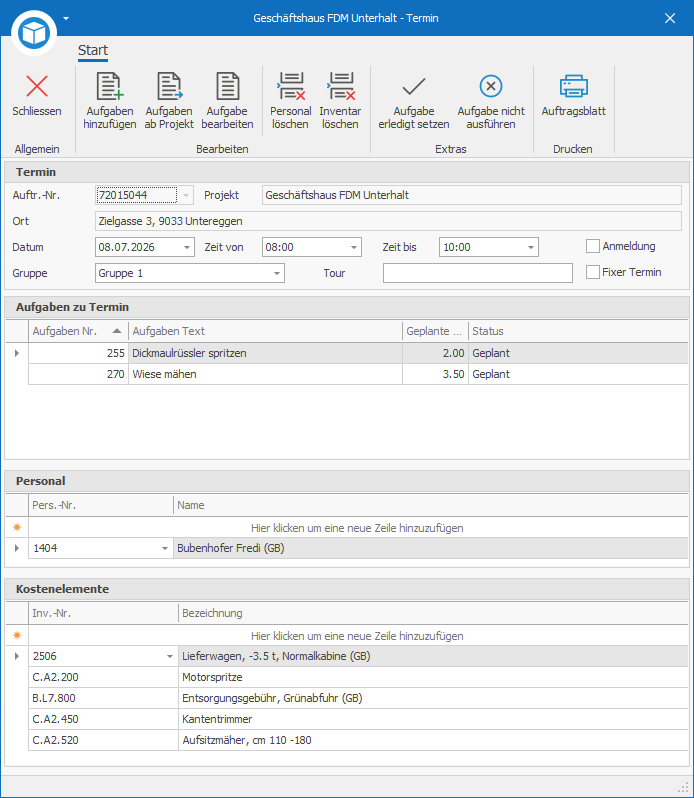
Task: Sort by Aufgaben Nr. column header
Action: 78,331
